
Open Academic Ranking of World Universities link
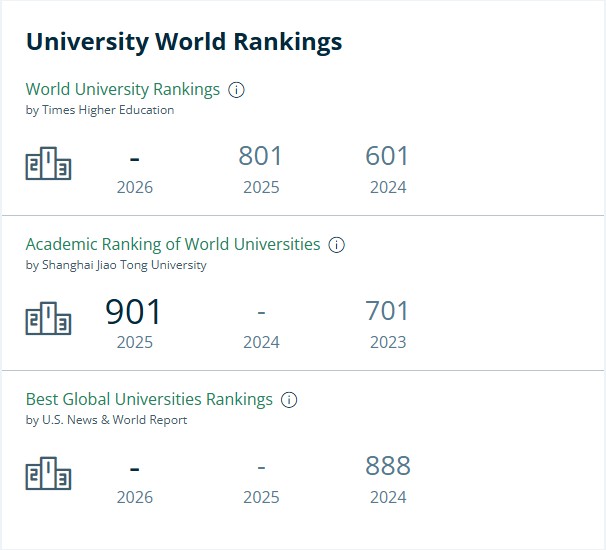tap(173, 244)
